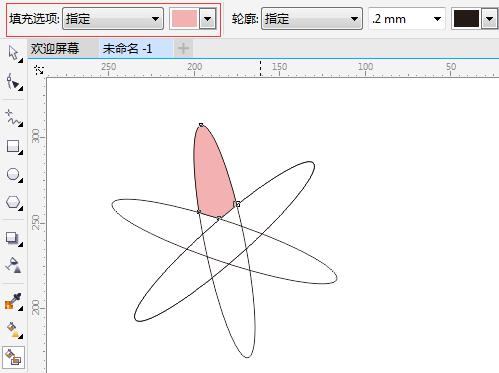Choose the Interactive Fill tool
The width and height of the screenshot is (499, 373).
pyautogui.click(x=13, y=330)
